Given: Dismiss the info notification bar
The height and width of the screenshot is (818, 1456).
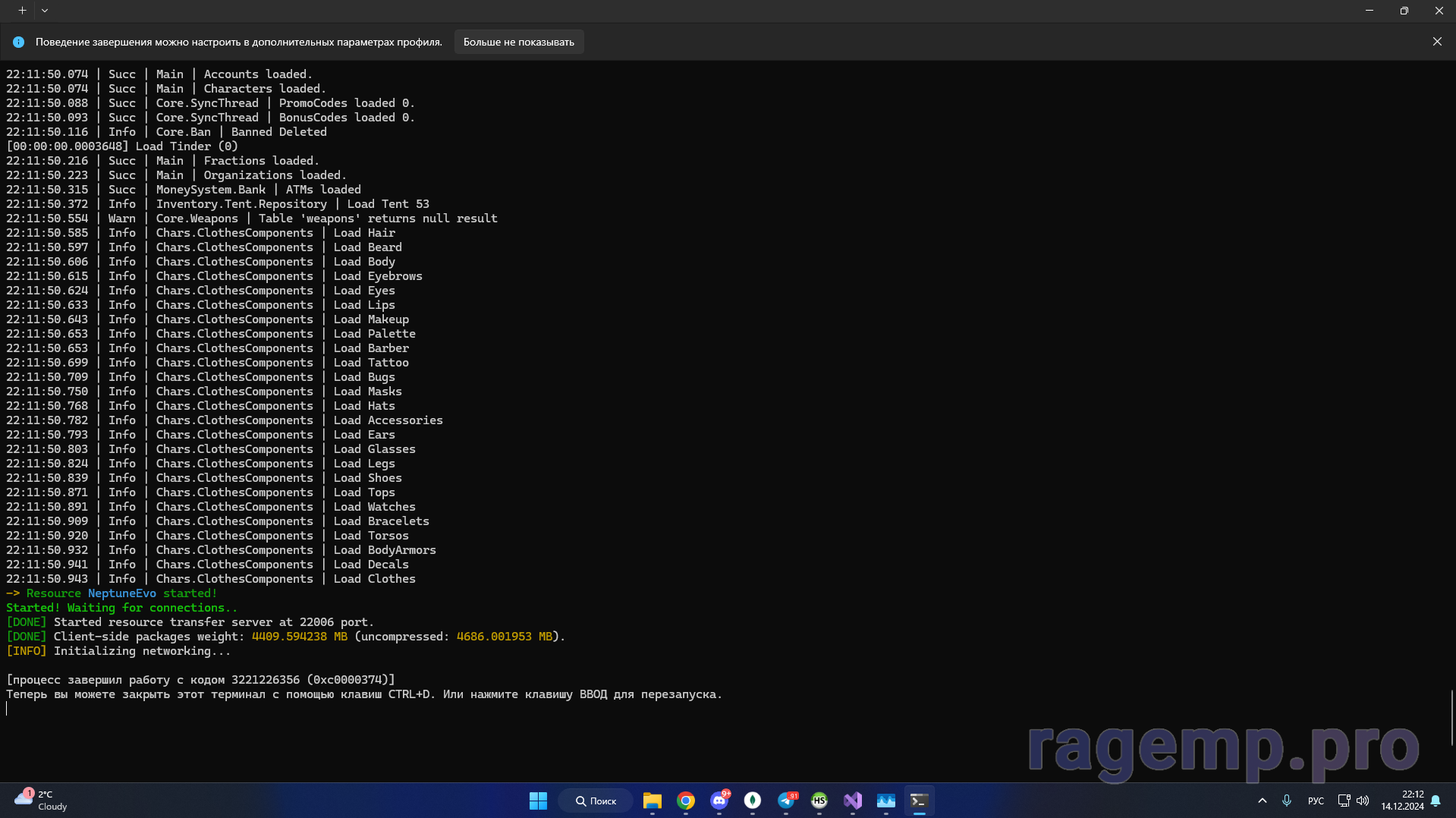Looking at the screenshot, I should (x=1436, y=42).
